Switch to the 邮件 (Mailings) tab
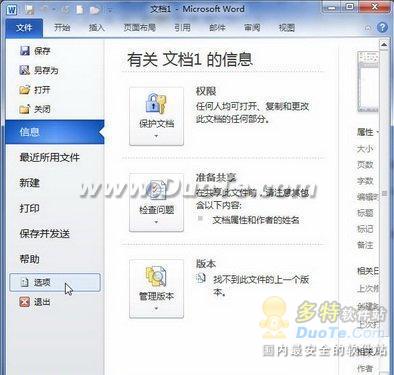 (x=217, y=28)
